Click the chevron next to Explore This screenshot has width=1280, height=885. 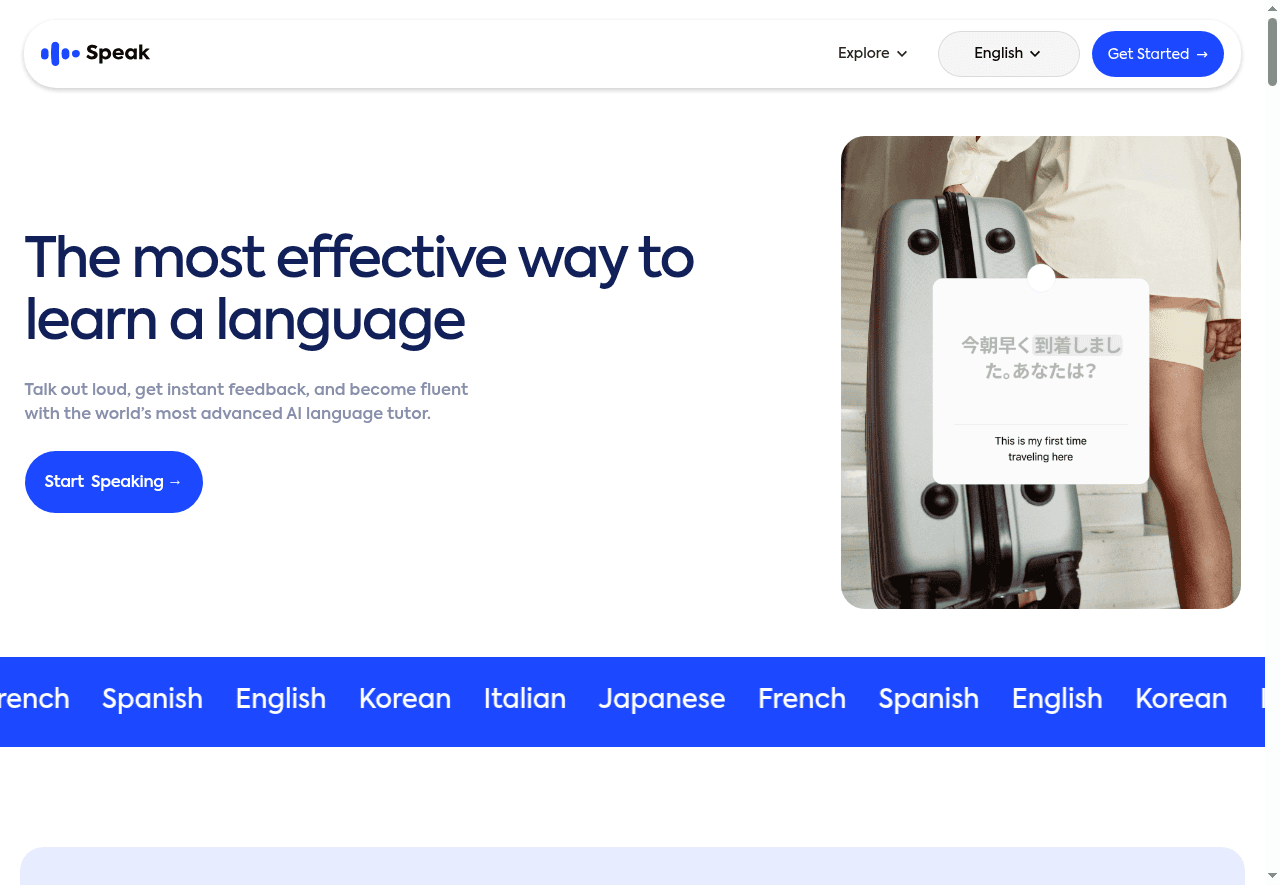point(901,53)
